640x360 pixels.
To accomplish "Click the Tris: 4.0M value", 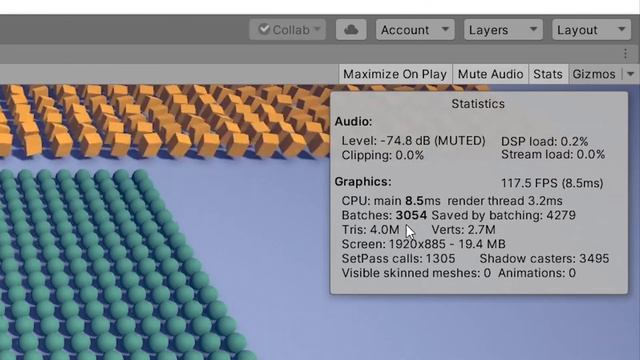I will (x=370, y=230).
